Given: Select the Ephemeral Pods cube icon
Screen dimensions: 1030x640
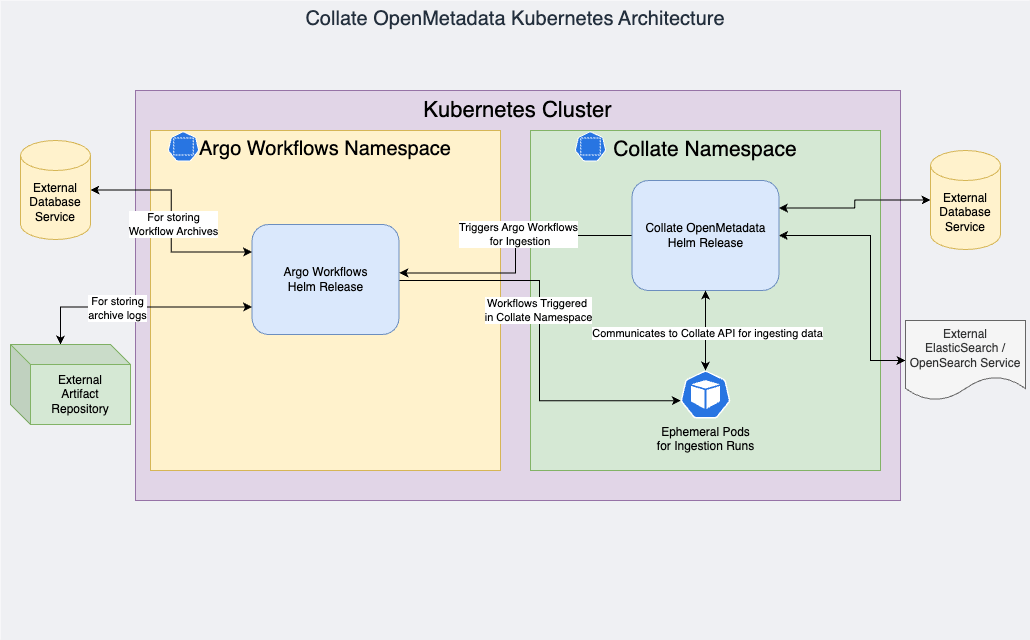Looking at the screenshot, I should 705,395.
